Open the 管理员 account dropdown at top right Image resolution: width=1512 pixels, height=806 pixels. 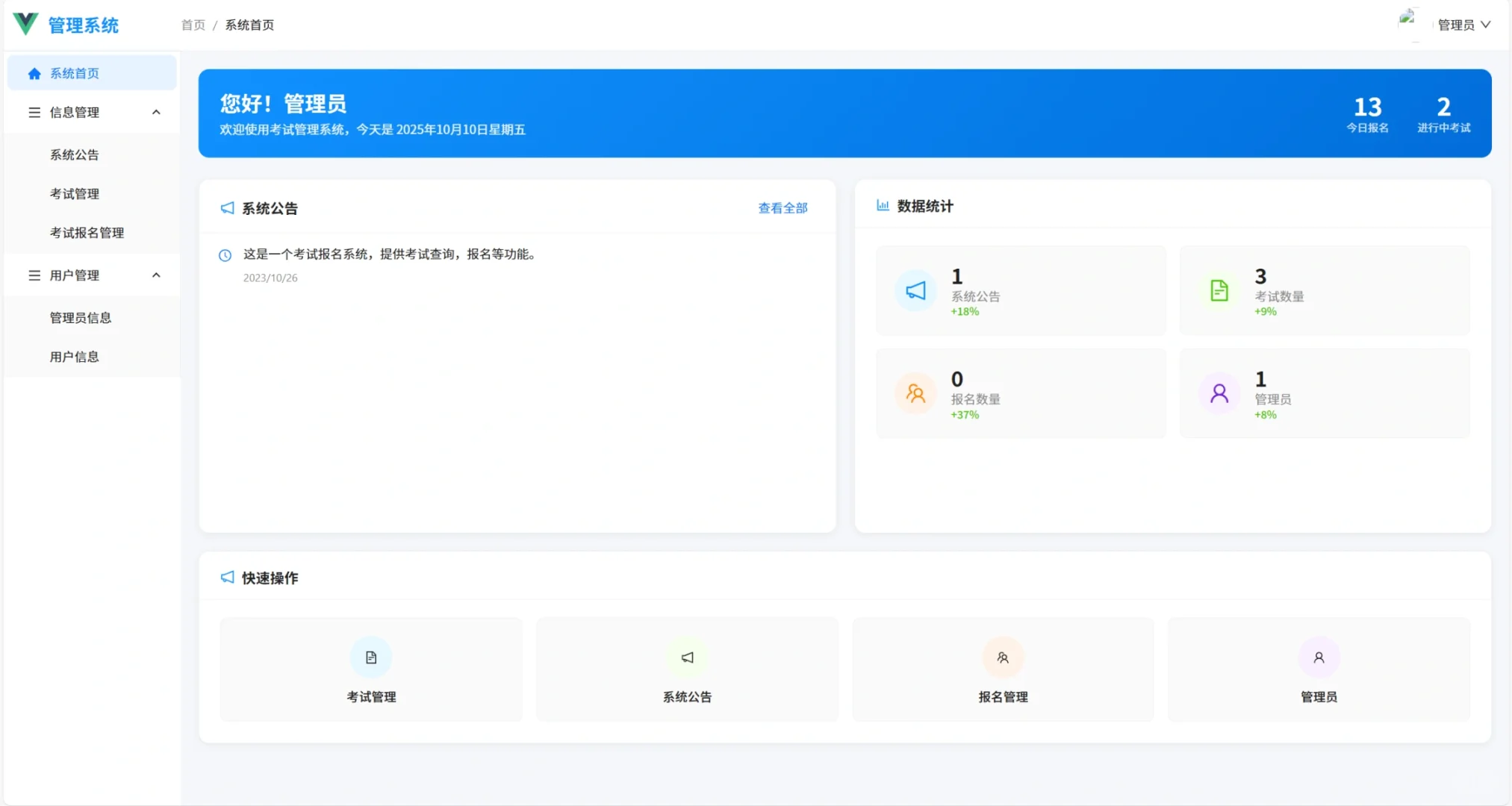pos(1462,25)
